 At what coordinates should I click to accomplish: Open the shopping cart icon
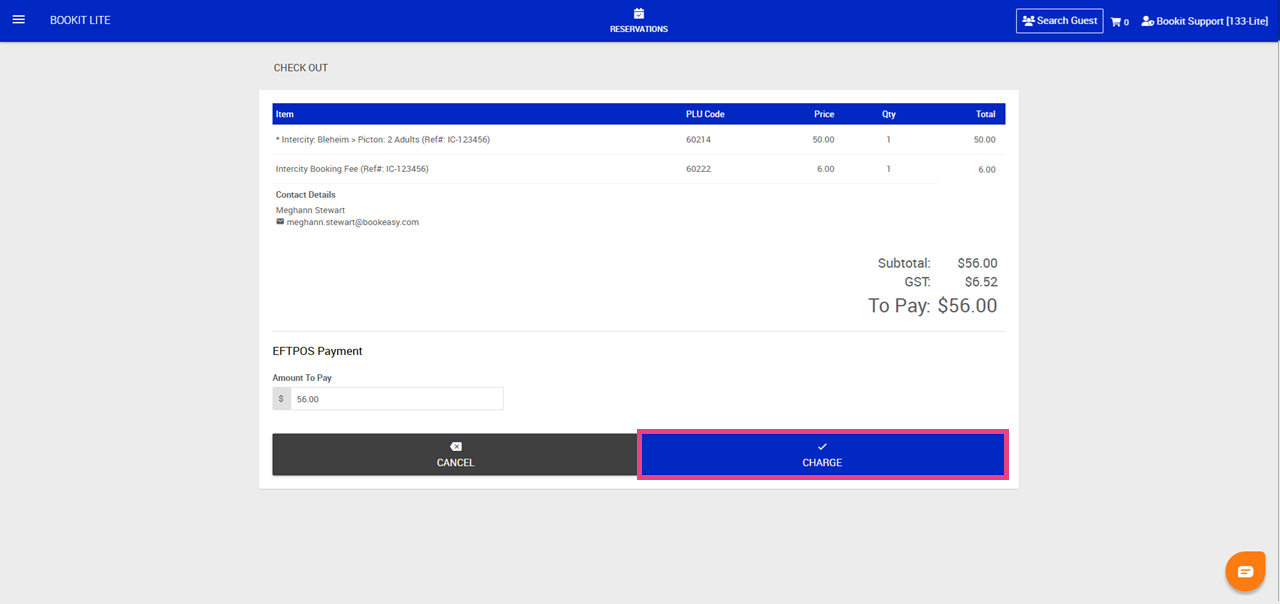[1115, 21]
